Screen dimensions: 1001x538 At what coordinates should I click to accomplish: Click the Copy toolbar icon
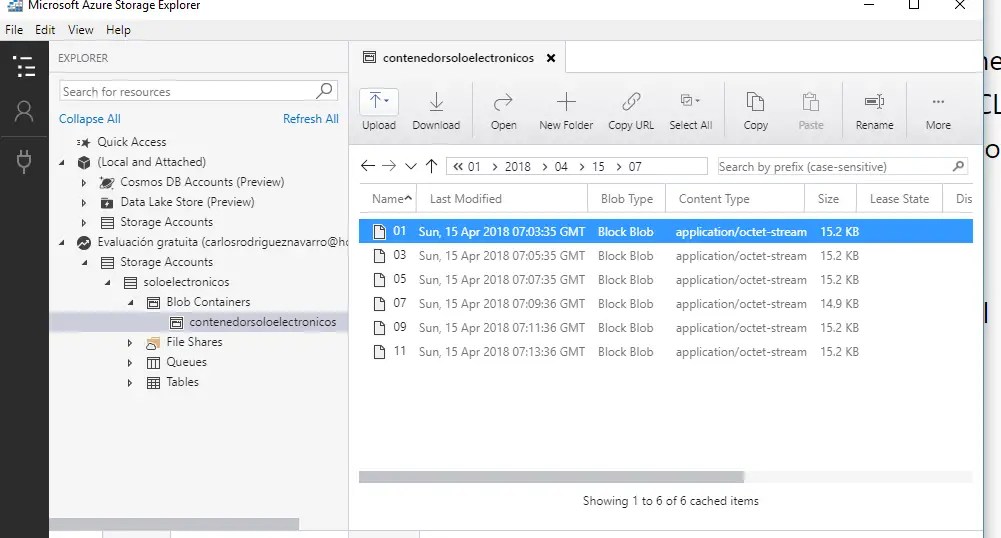click(x=755, y=101)
